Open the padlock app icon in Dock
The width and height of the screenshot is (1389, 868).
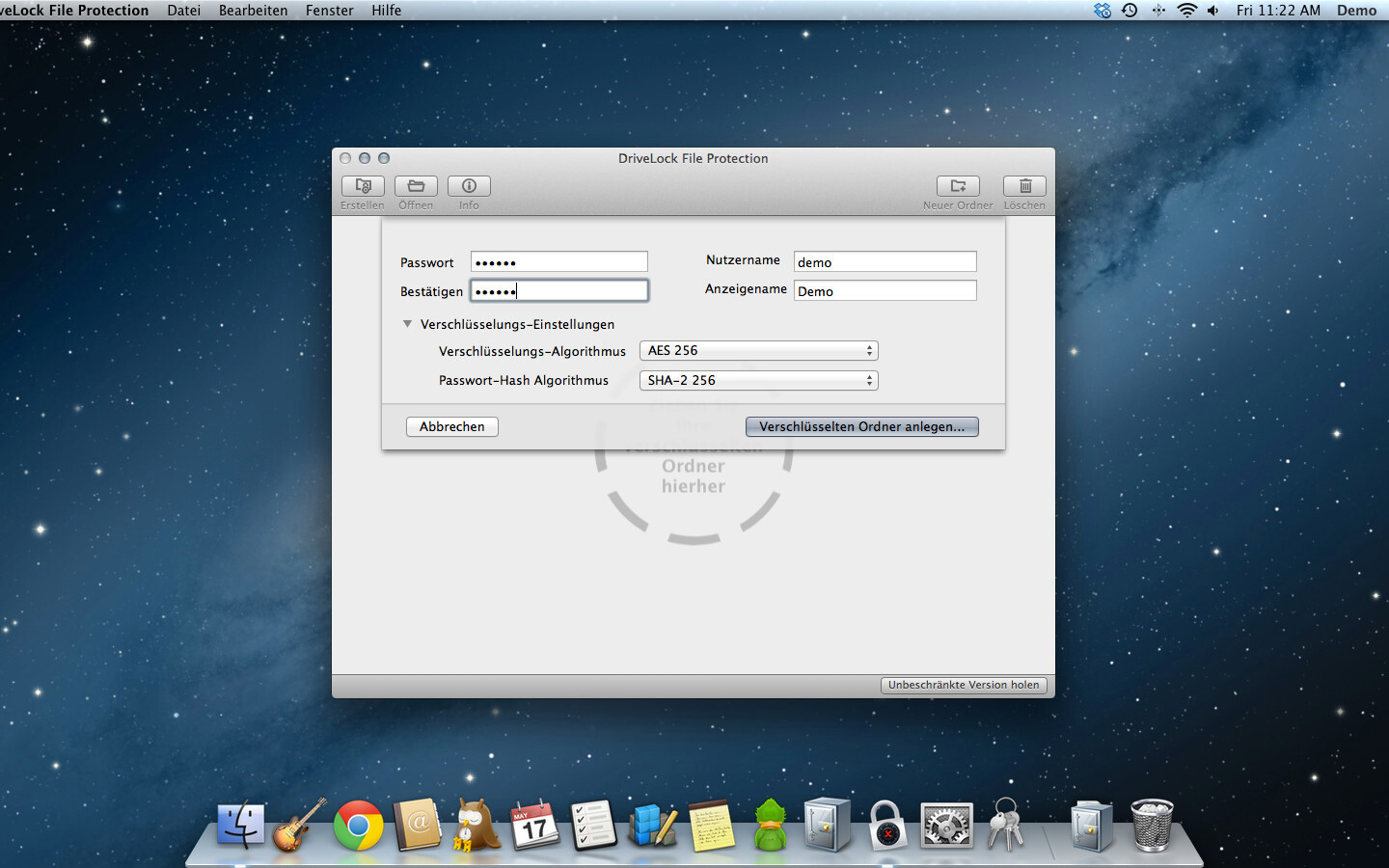(887, 826)
